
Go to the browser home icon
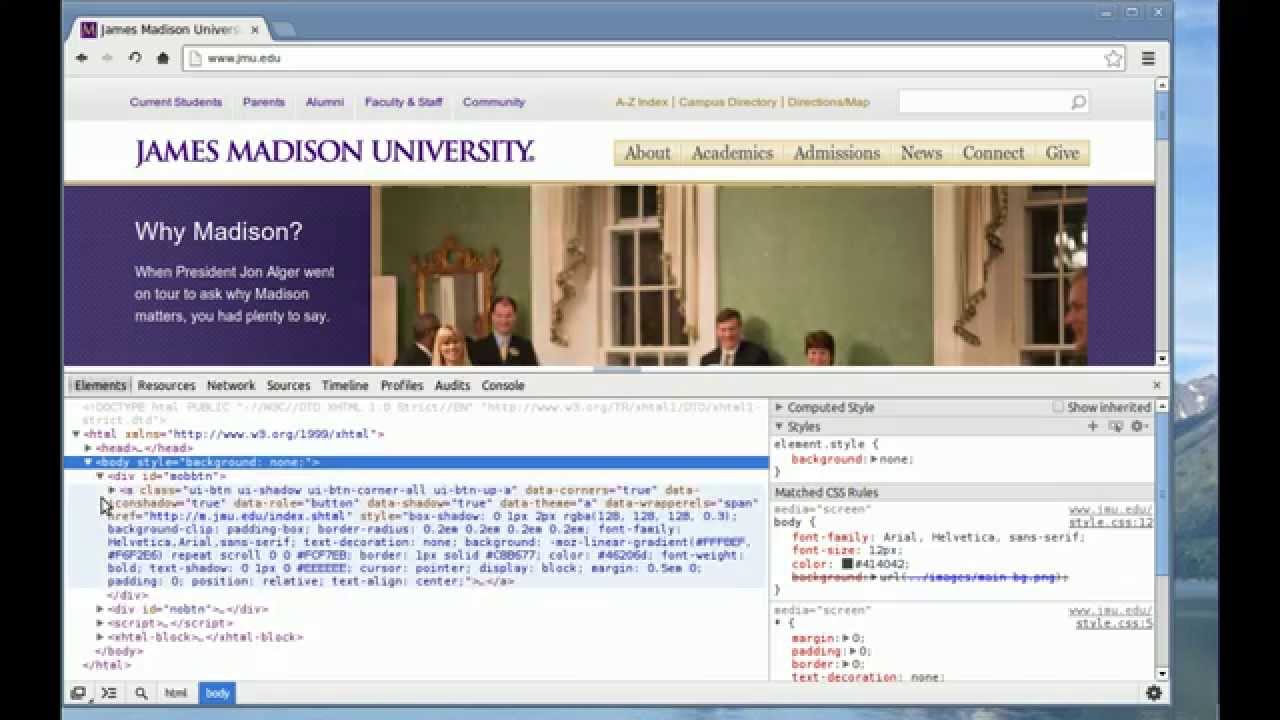[163, 58]
